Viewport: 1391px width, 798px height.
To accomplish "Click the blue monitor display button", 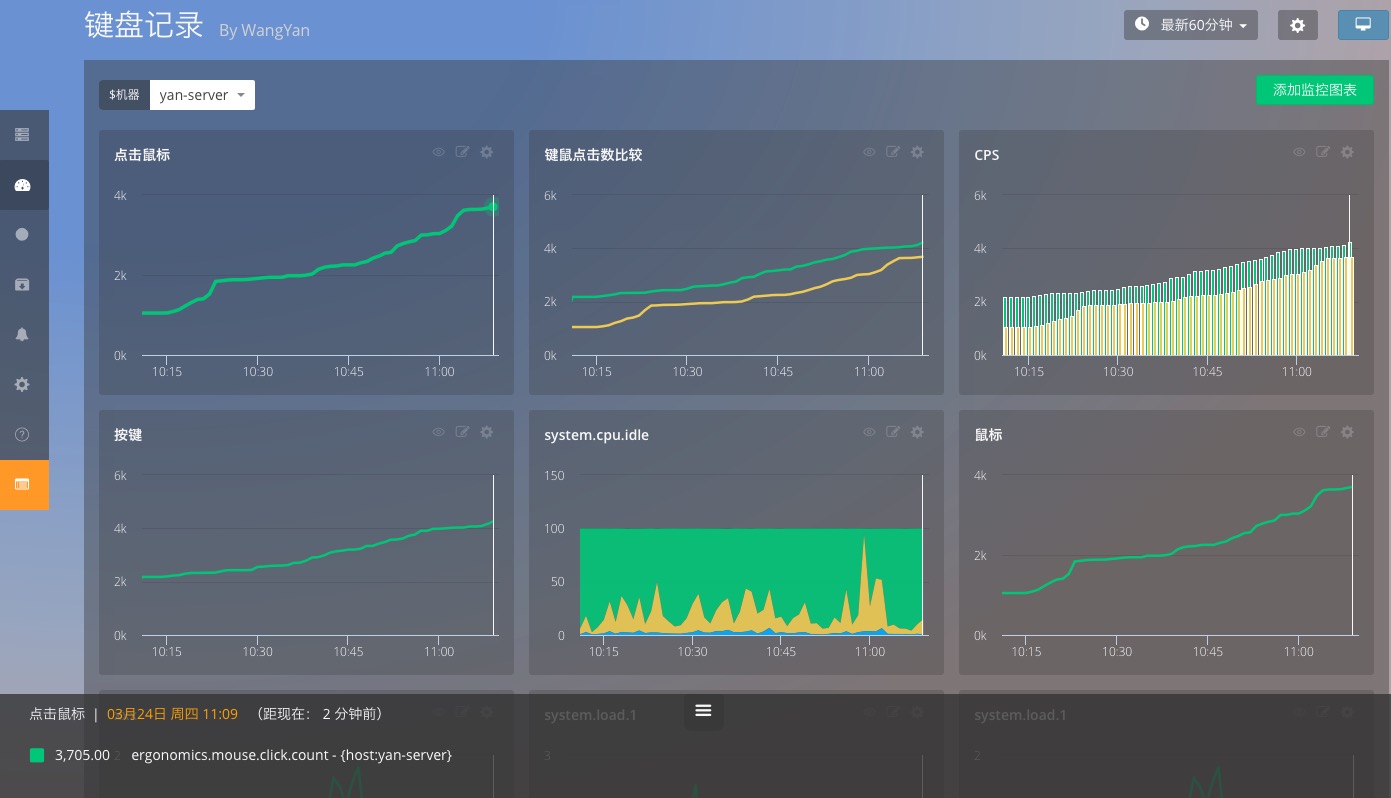I will point(1362,25).
